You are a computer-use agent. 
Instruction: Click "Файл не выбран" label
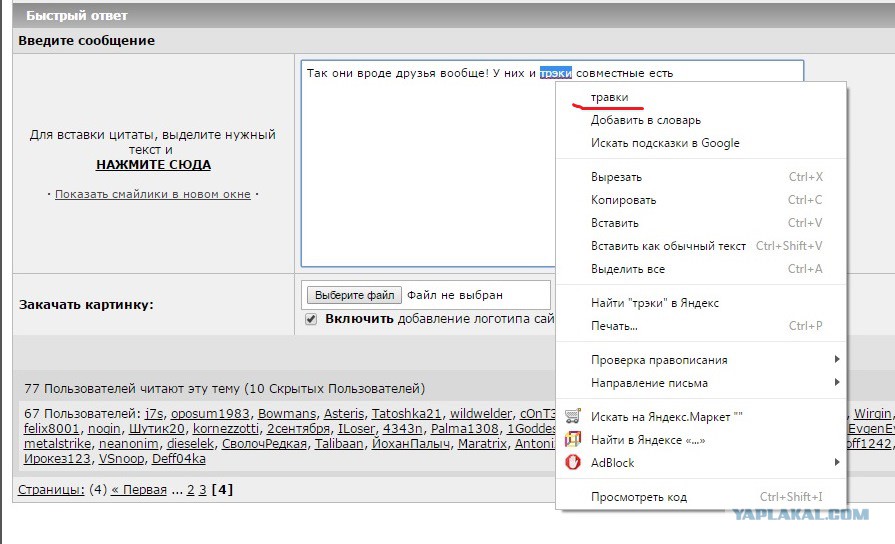click(454, 295)
